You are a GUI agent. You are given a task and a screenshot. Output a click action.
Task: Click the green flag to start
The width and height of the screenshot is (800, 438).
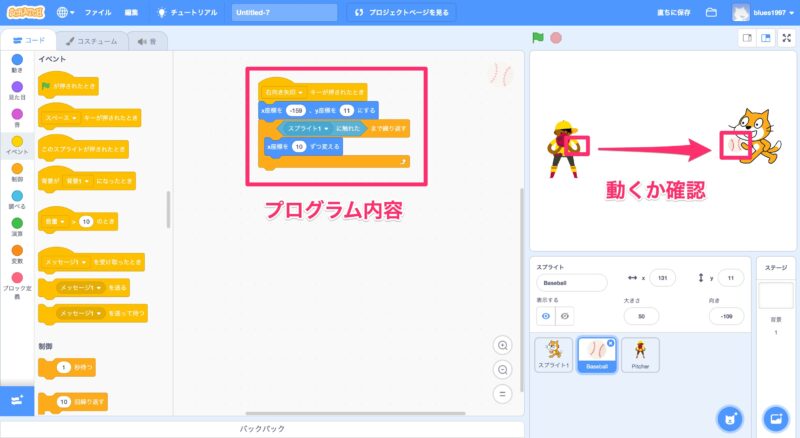pos(538,38)
